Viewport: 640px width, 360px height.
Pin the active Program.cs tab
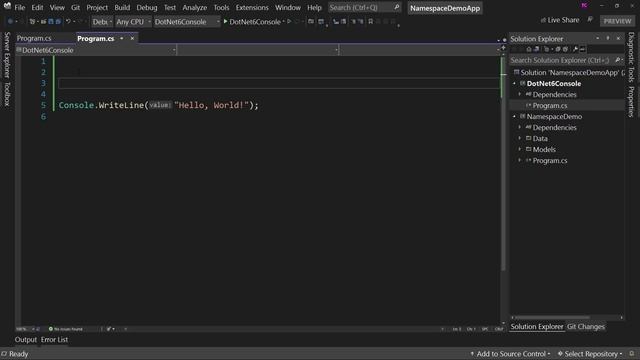122,38
